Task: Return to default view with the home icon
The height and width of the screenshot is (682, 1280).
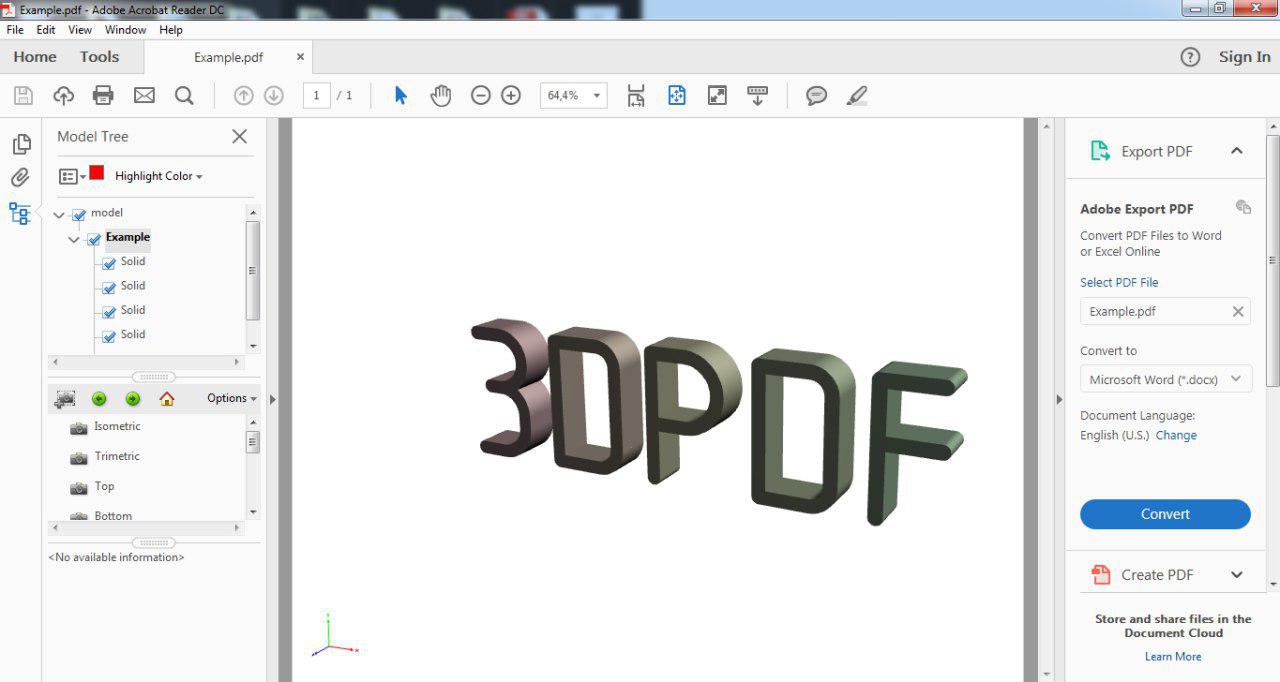Action: [x=165, y=398]
